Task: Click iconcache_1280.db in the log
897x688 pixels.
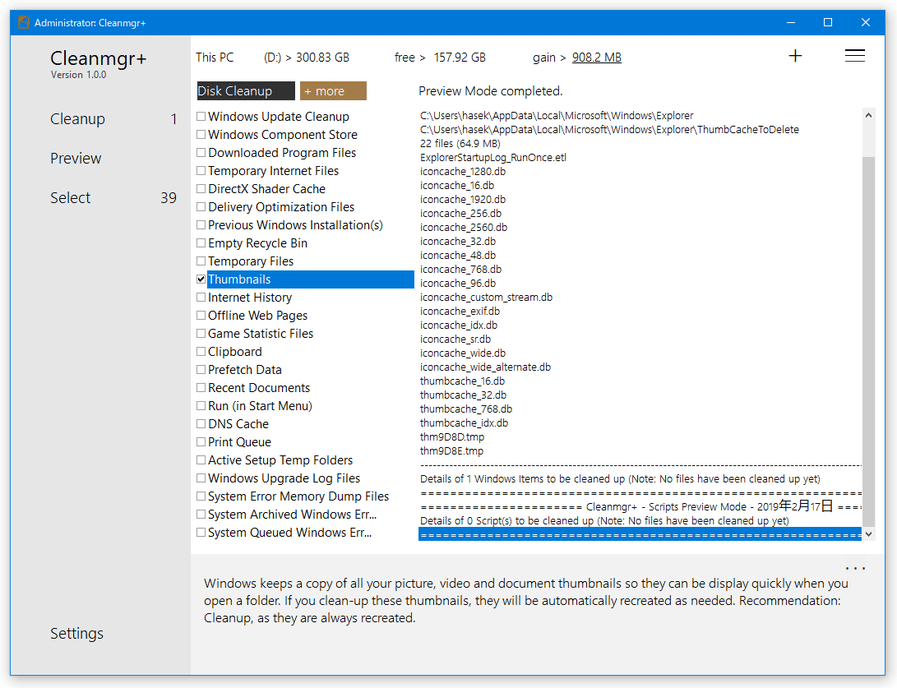Action: pyautogui.click(x=462, y=172)
